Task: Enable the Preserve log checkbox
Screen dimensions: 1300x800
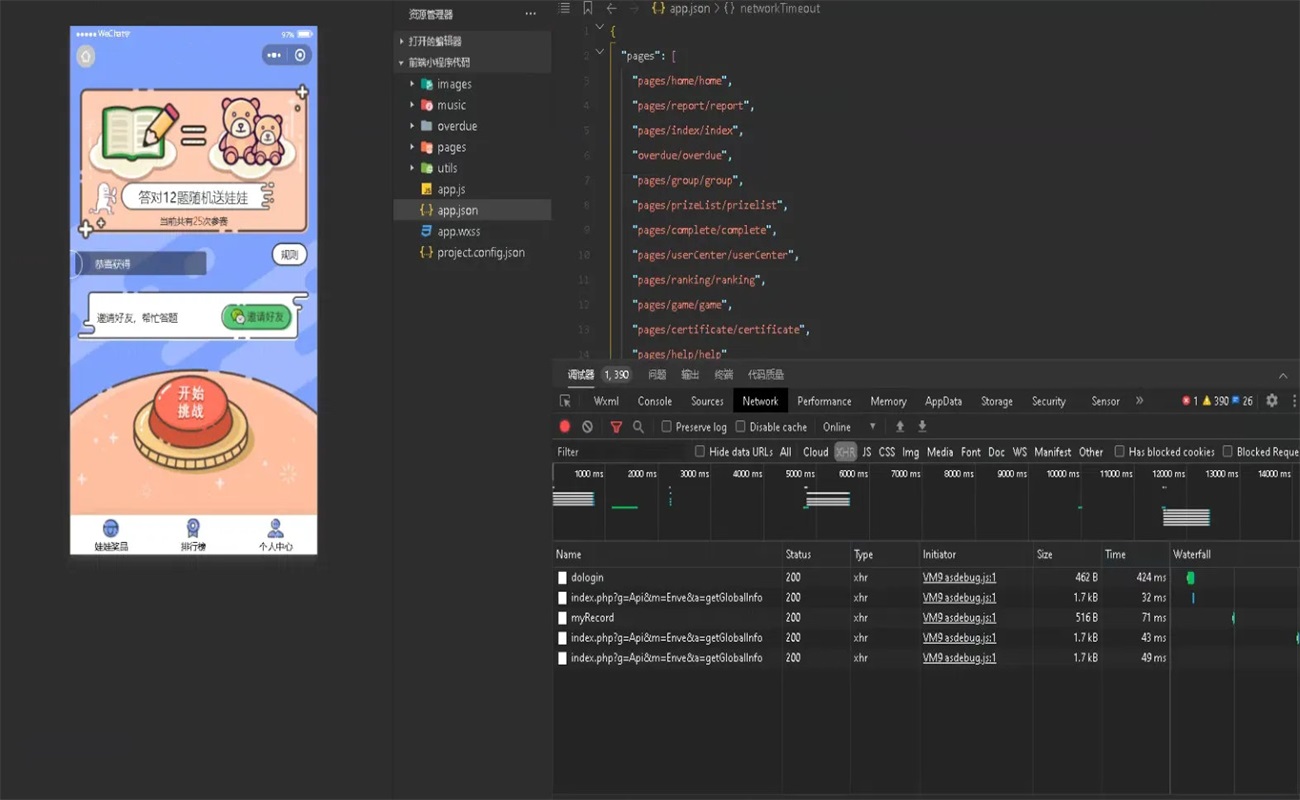Action: coord(667,427)
